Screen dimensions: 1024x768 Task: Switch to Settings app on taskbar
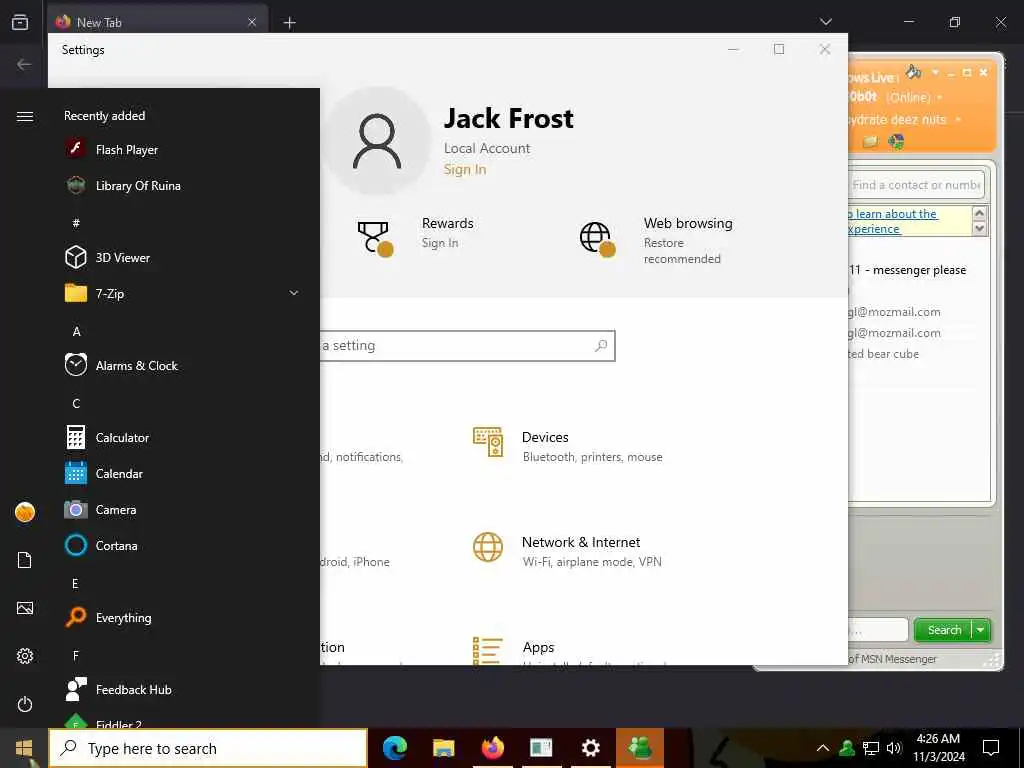(590, 748)
